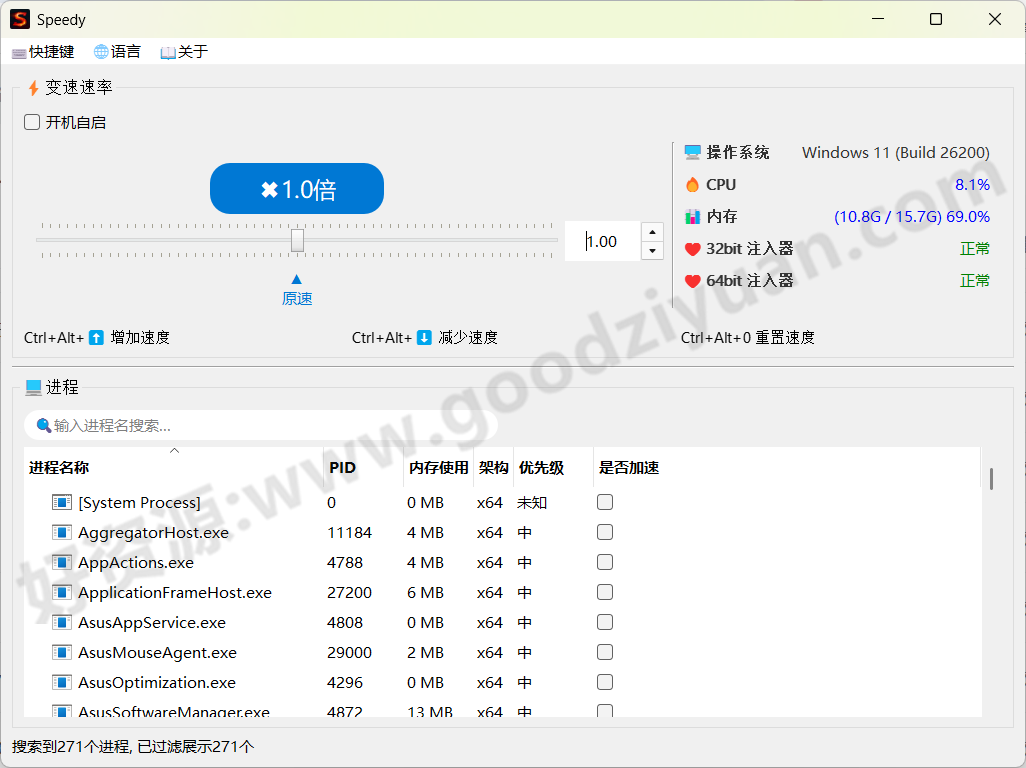The image size is (1026, 768).
Task: Click the magnifier icon in the search box
Action: click(x=41, y=424)
